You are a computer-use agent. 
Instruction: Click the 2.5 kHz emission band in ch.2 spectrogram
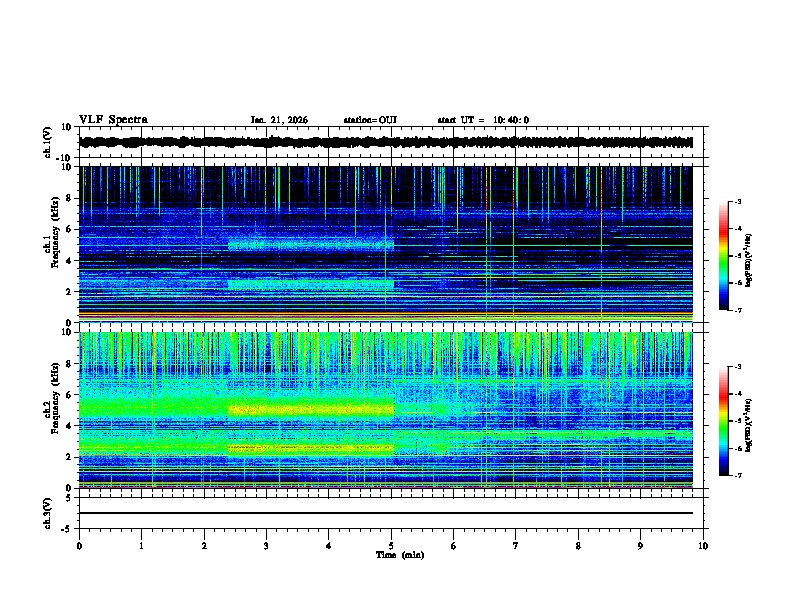(311, 448)
